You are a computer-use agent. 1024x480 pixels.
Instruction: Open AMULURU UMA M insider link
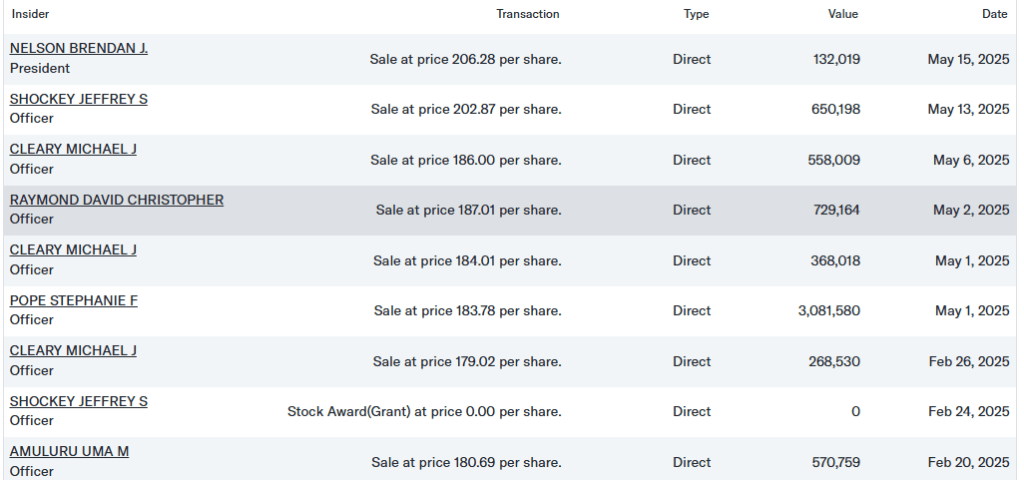pos(69,451)
